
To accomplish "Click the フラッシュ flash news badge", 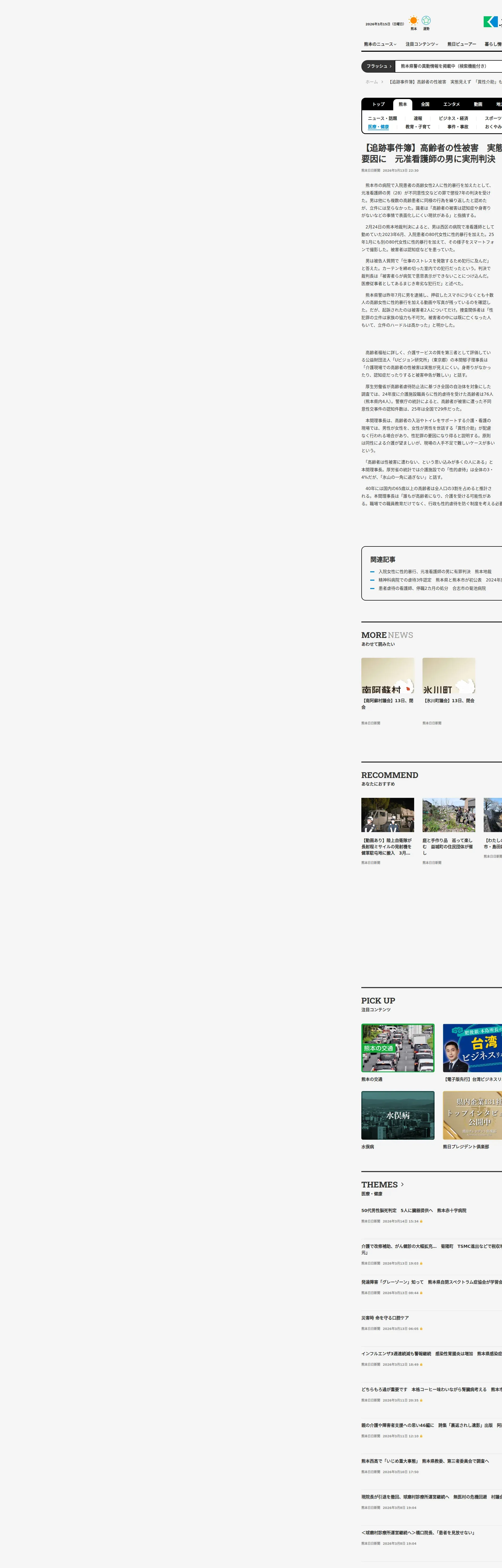I will (378, 66).
